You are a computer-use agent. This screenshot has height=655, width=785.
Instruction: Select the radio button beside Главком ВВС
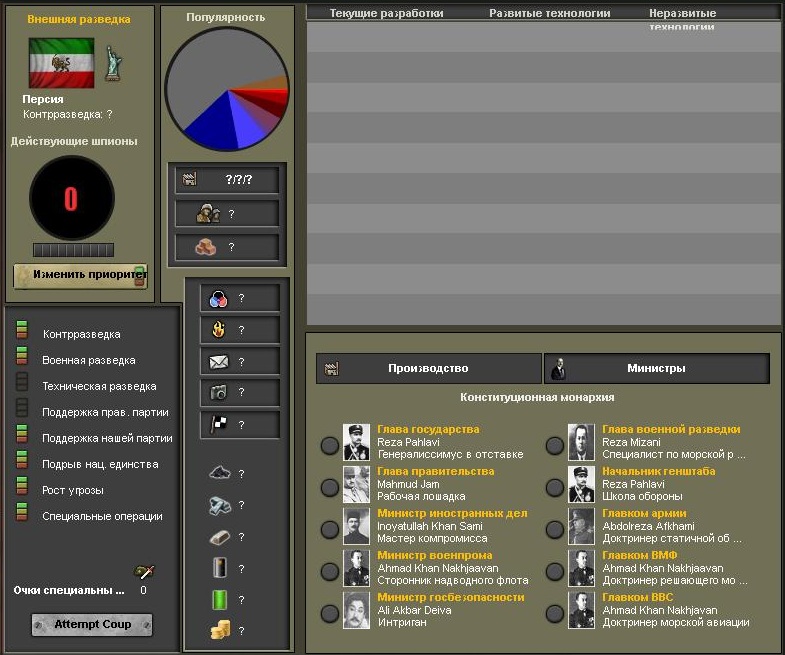tap(554, 613)
